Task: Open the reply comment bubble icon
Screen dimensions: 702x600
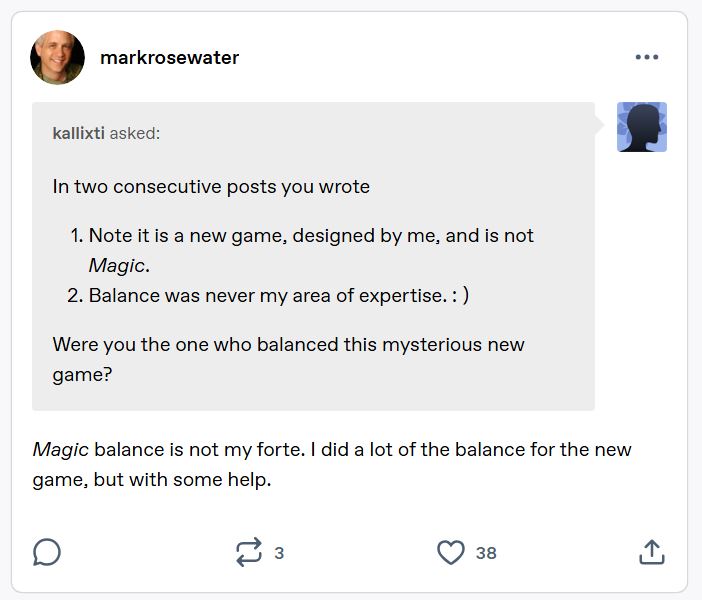Action: coord(47,552)
